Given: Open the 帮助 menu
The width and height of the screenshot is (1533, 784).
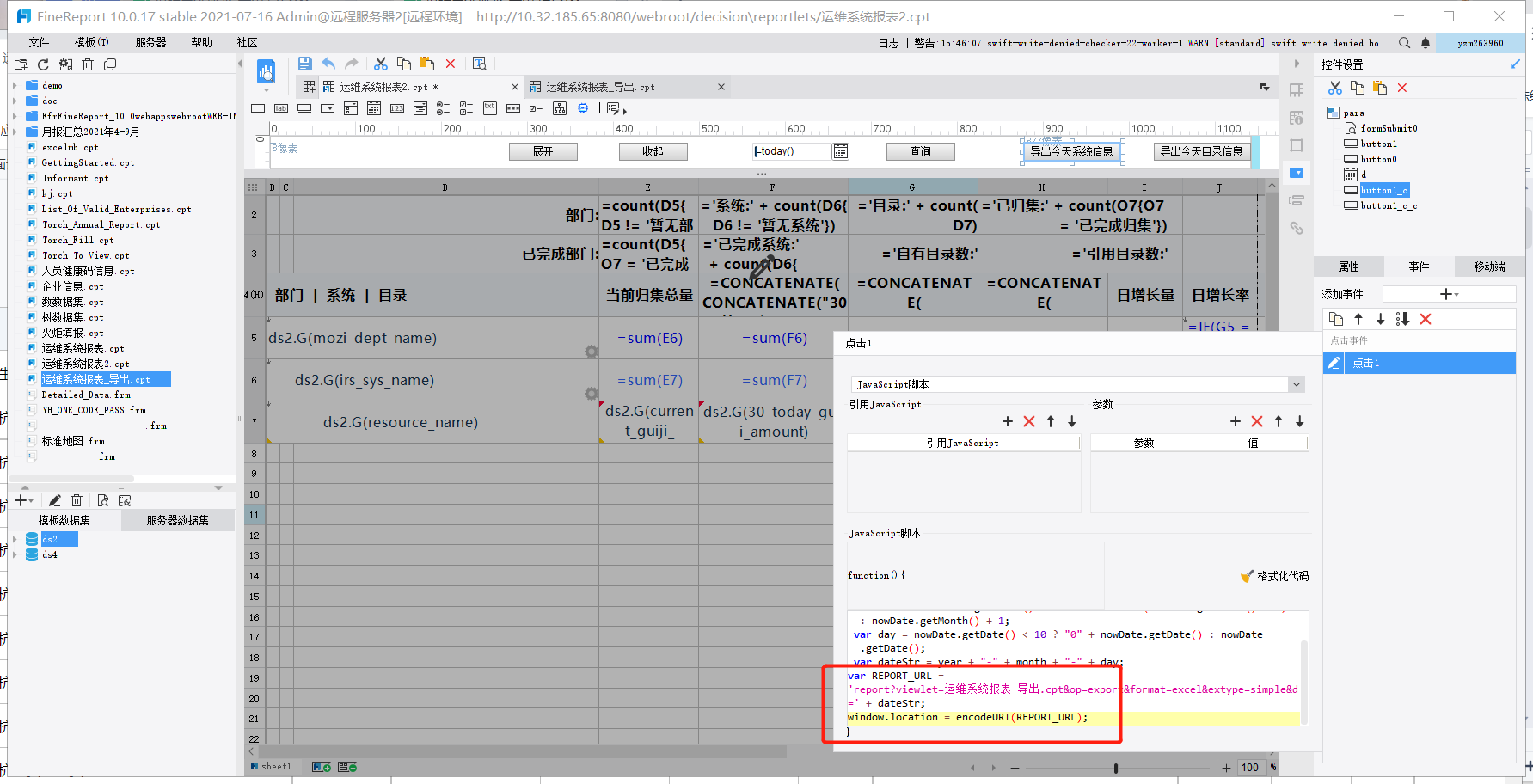Looking at the screenshot, I should (x=201, y=42).
